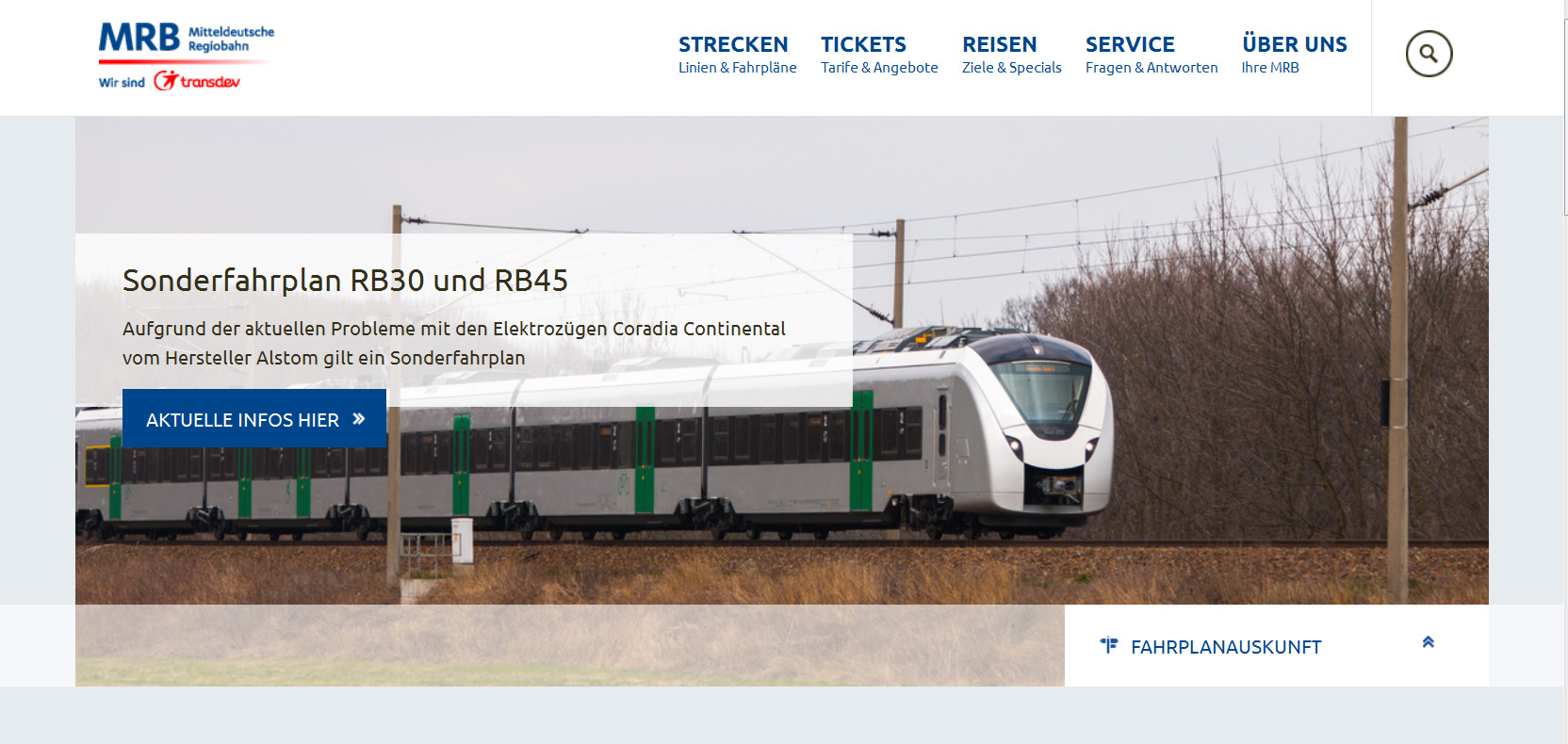Screen dimensions: 1568x744
Task: Click the page's vertical scrollbar
Action: 1565,372
